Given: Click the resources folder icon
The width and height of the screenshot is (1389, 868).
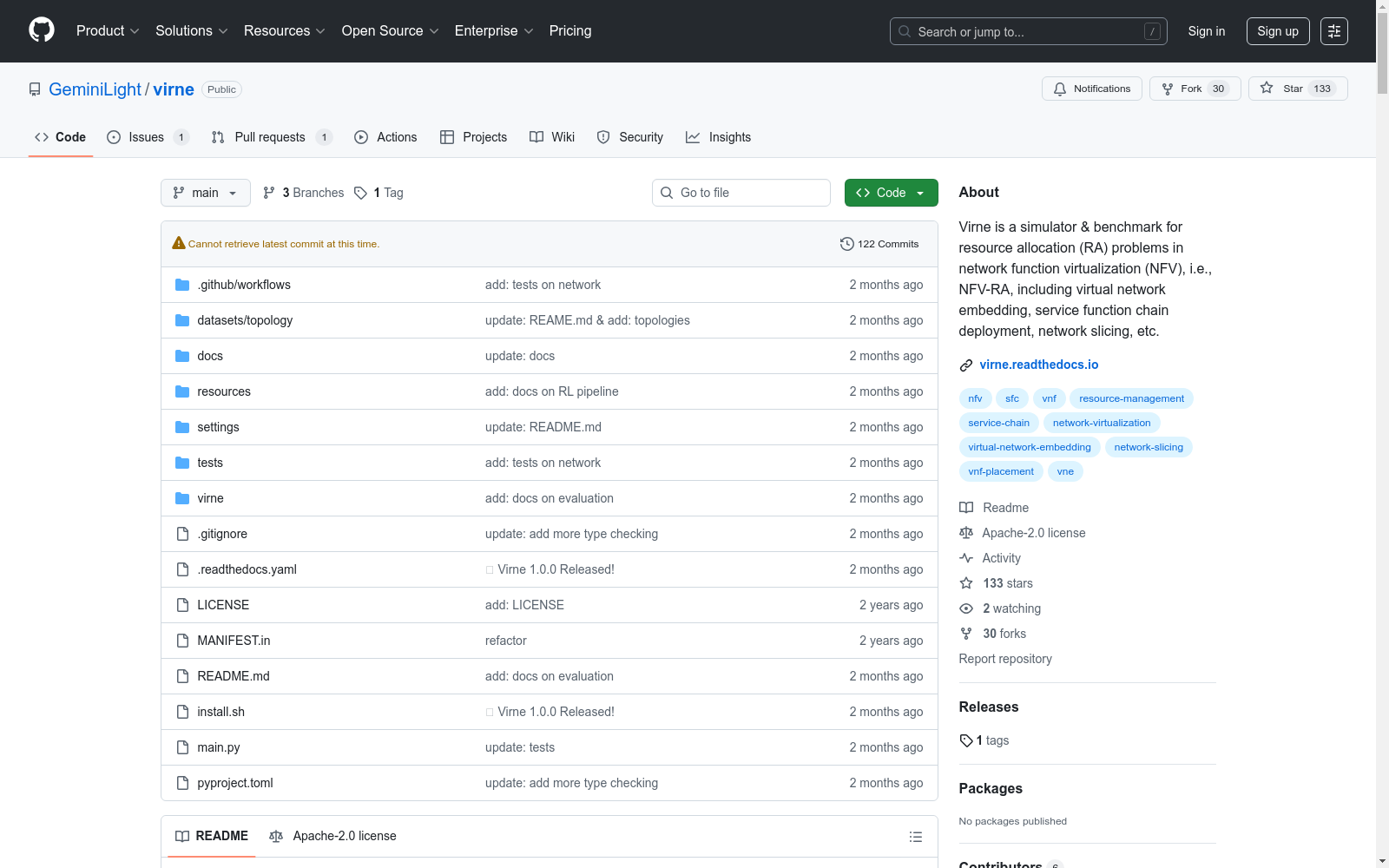Looking at the screenshot, I should [x=182, y=391].
